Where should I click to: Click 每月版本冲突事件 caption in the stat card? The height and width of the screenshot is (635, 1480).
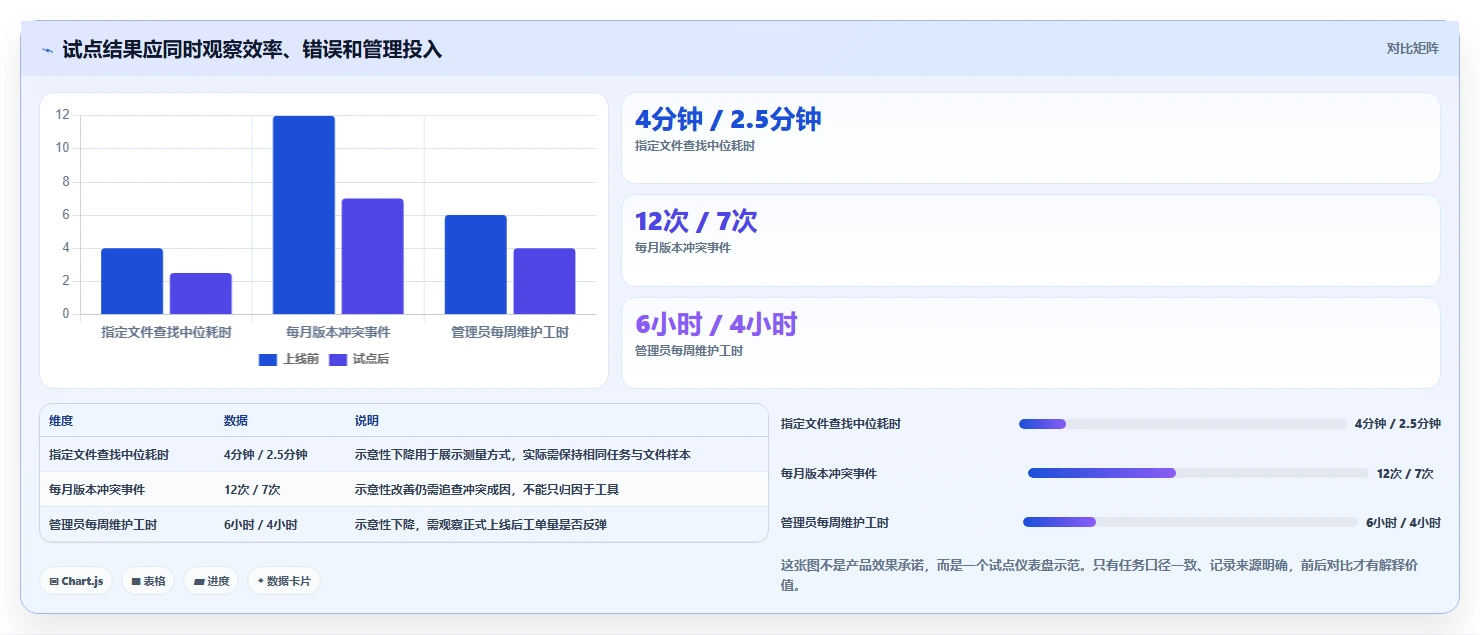point(683,248)
